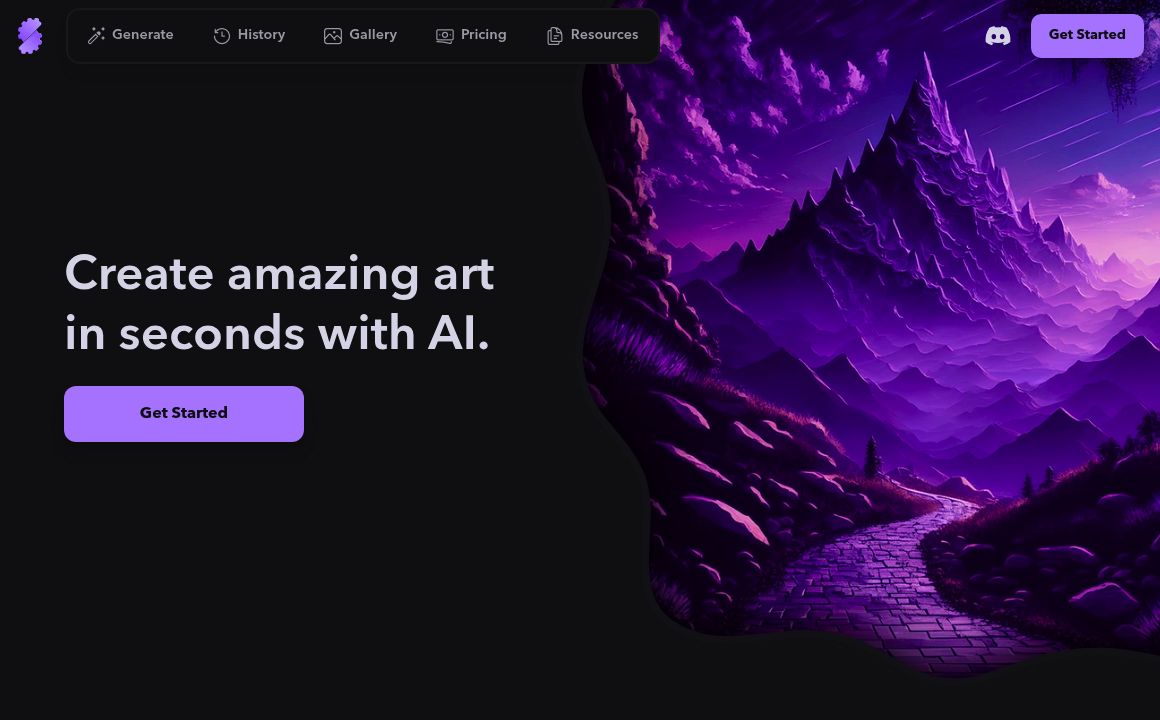Open the Generate page label
Screen dimensions: 1160x720
(x=143, y=35)
